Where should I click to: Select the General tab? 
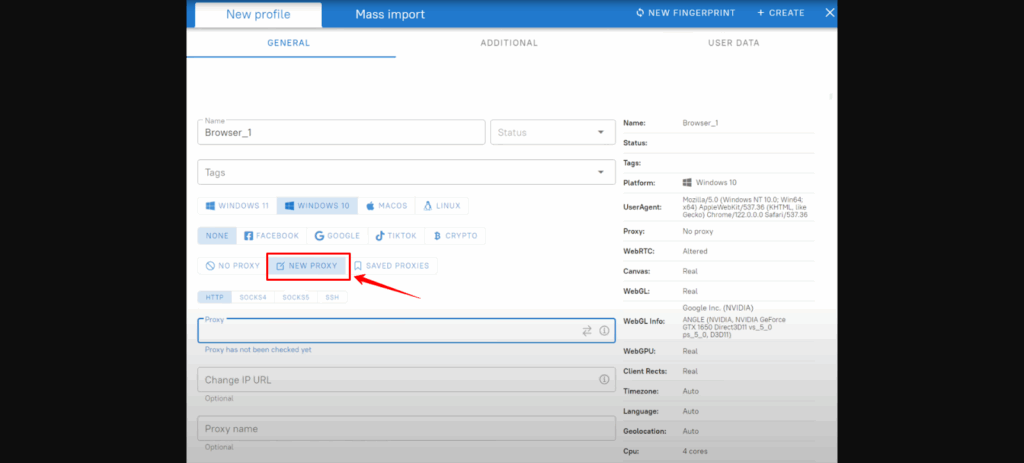tap(289, 43)
